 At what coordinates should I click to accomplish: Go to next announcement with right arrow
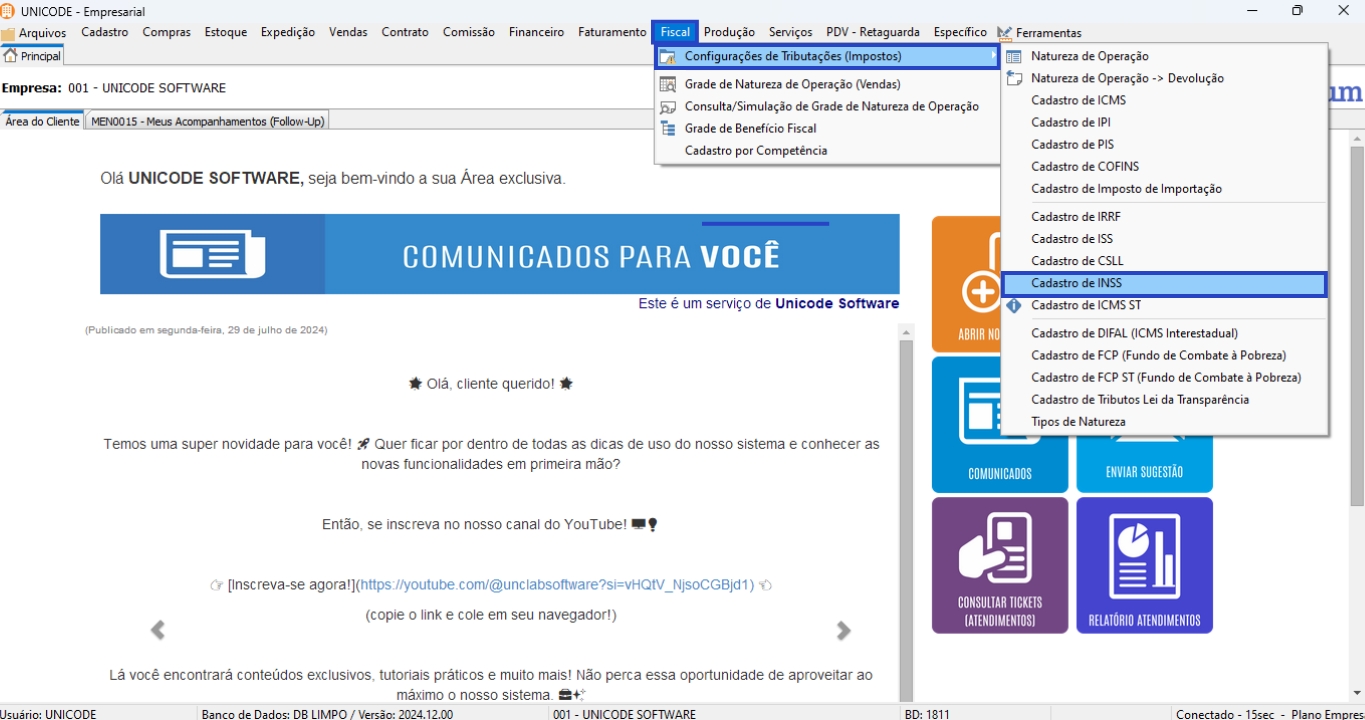point(843,630)
